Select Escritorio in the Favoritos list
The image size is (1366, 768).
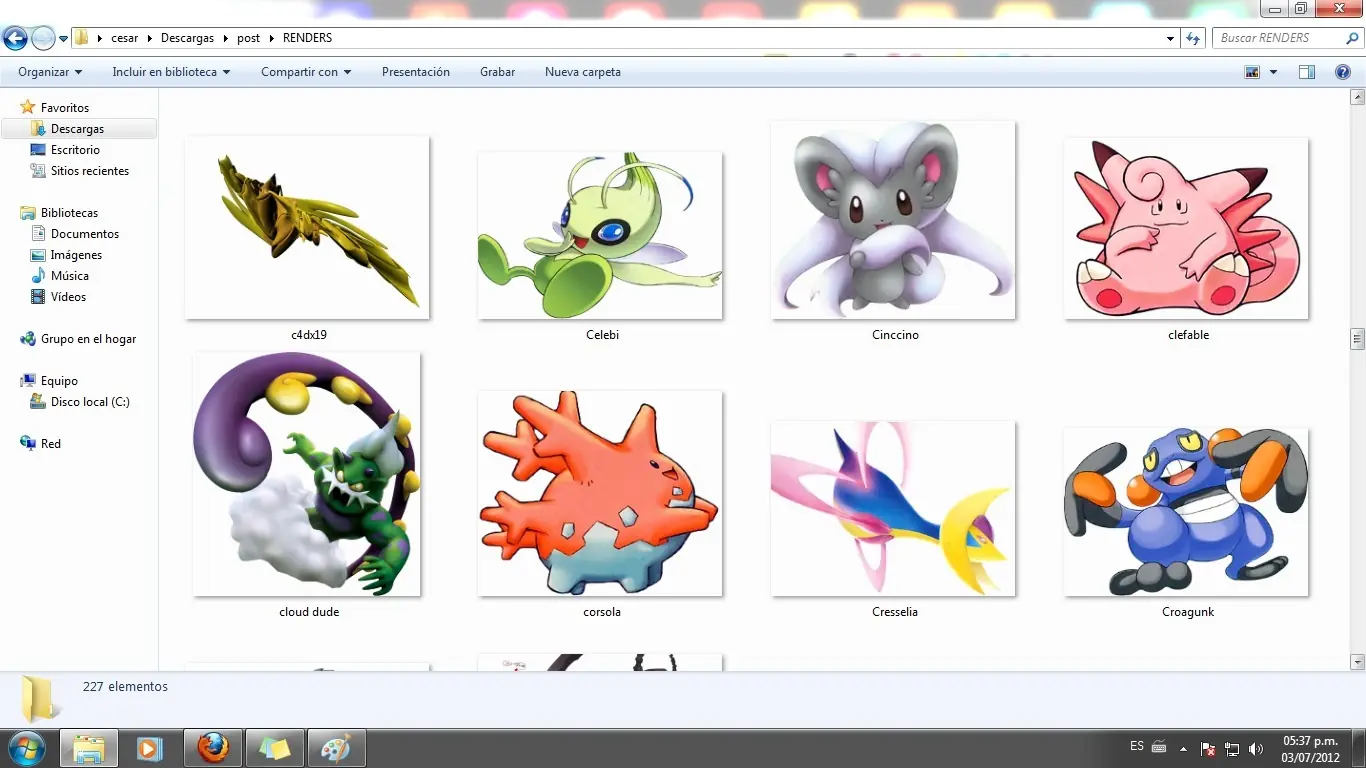click(x=75, y=150)
